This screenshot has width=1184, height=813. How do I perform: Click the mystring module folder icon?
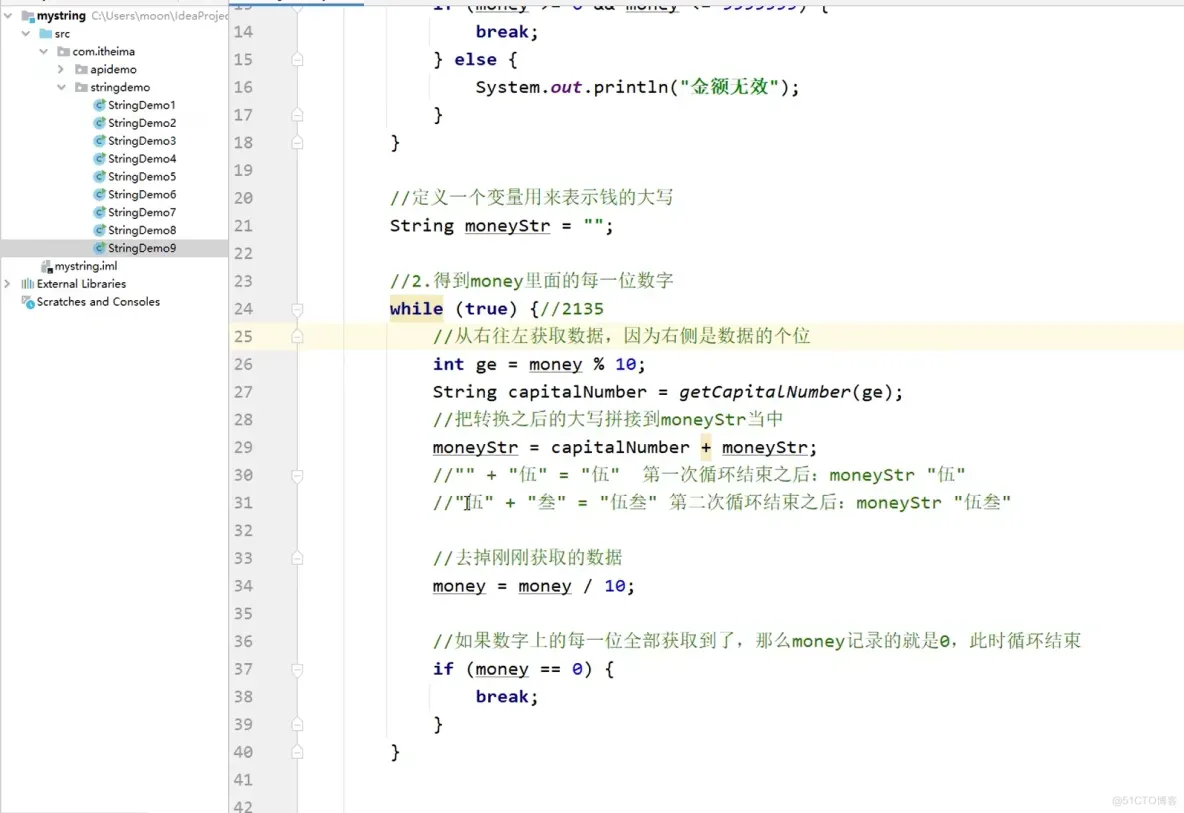28,15
